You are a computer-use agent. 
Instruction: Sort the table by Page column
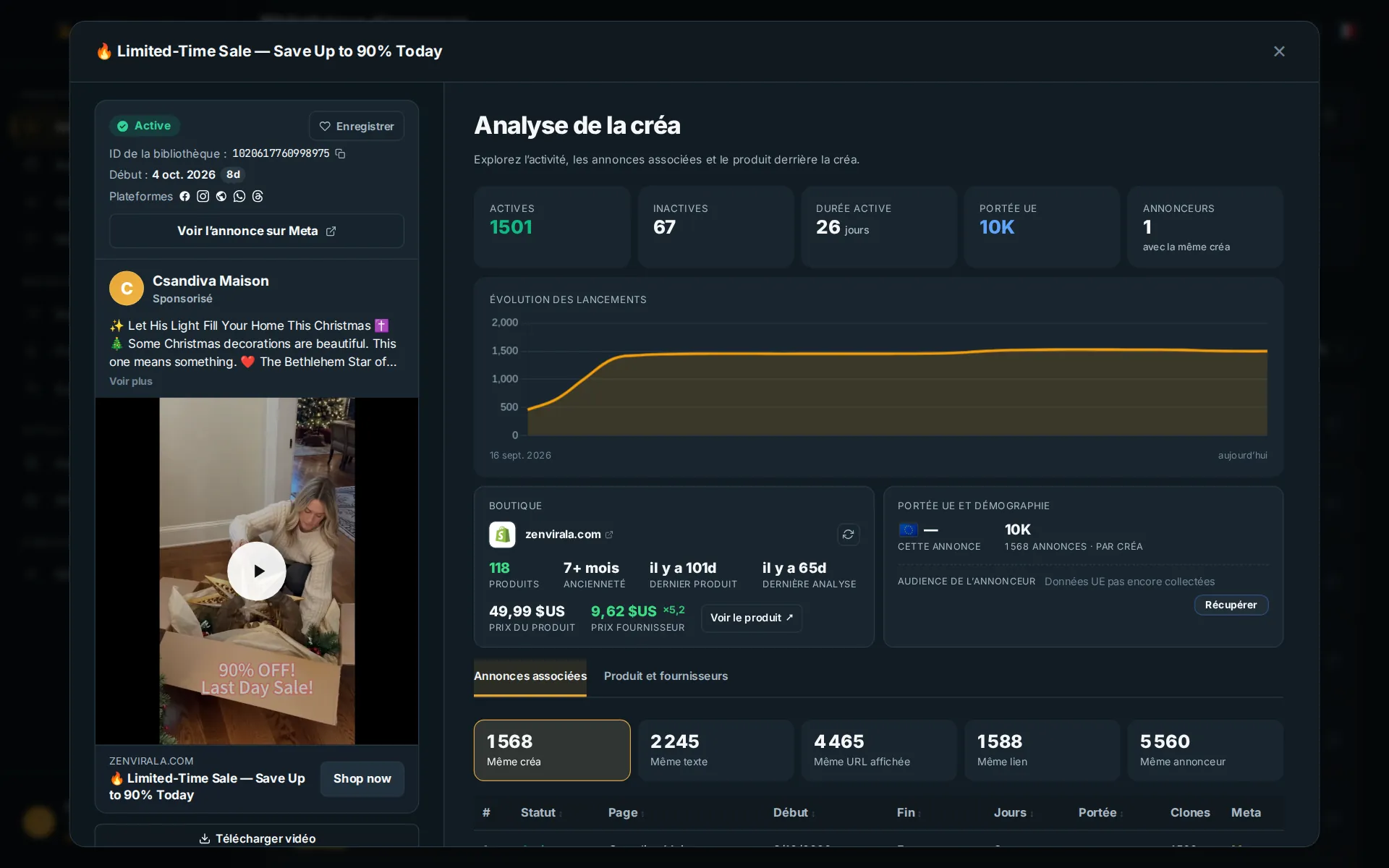coord(626,813)
